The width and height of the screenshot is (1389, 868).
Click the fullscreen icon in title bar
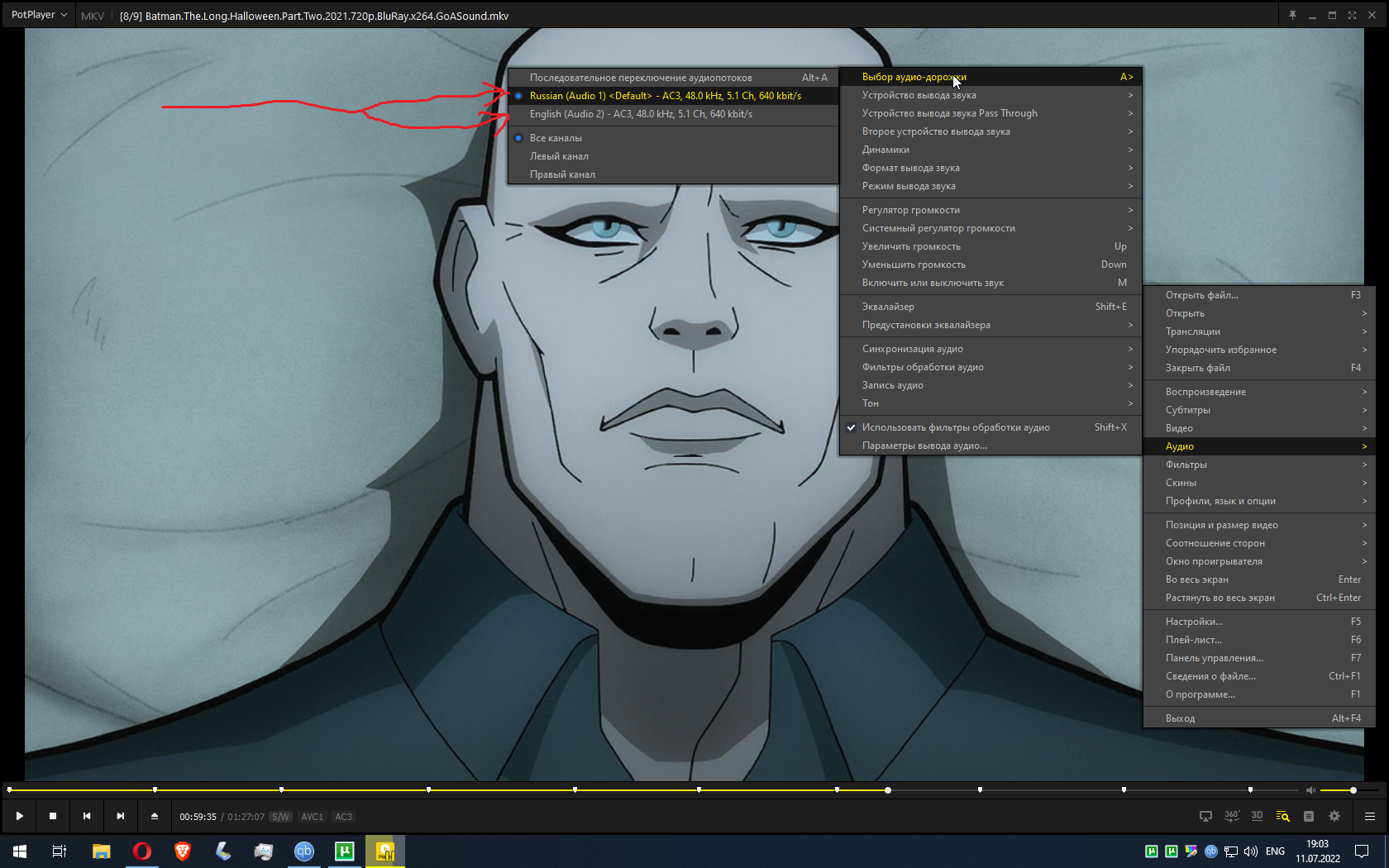coord(1352,15)
